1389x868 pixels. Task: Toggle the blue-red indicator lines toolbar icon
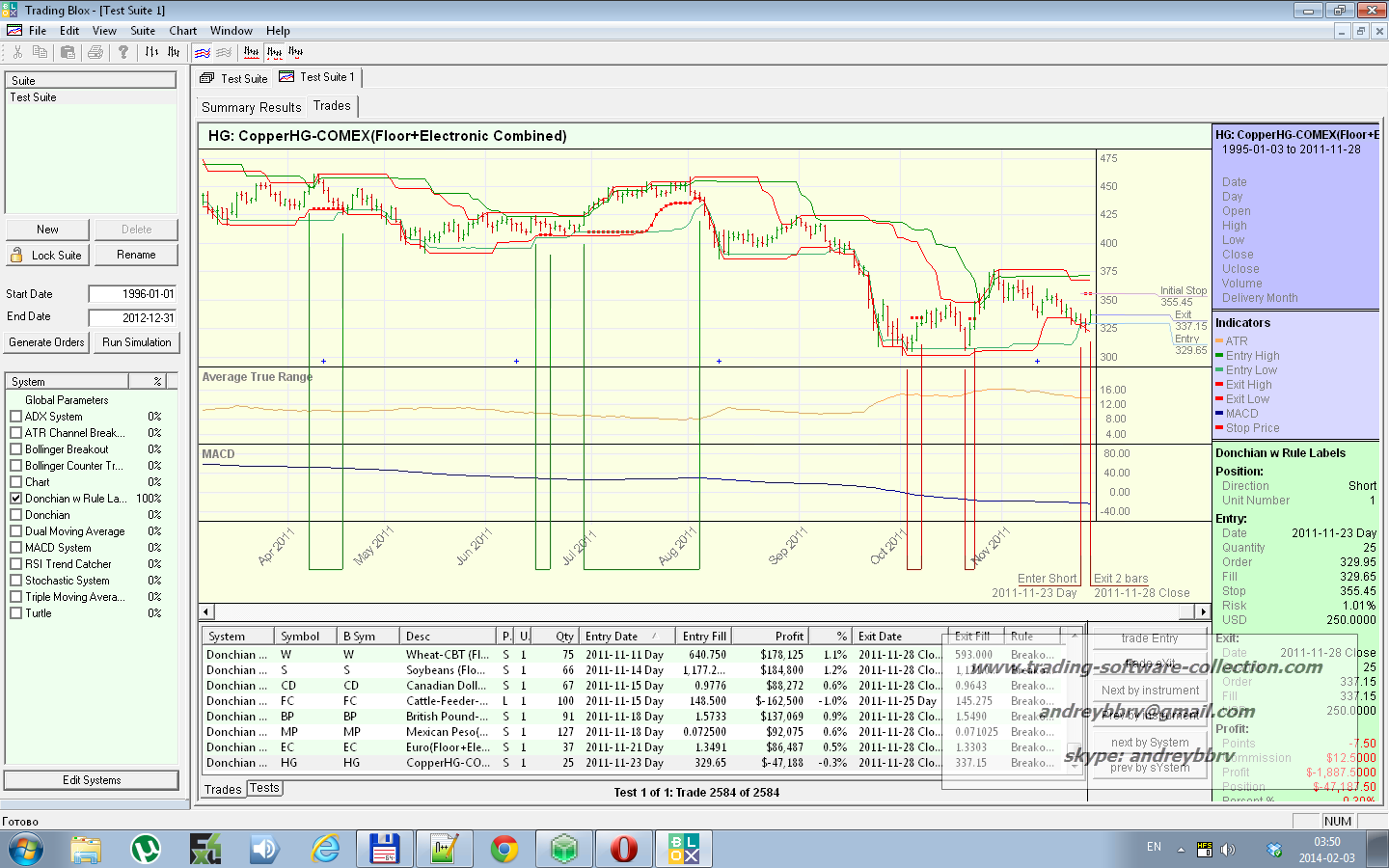pyautogui.click(x=203, y=52)
